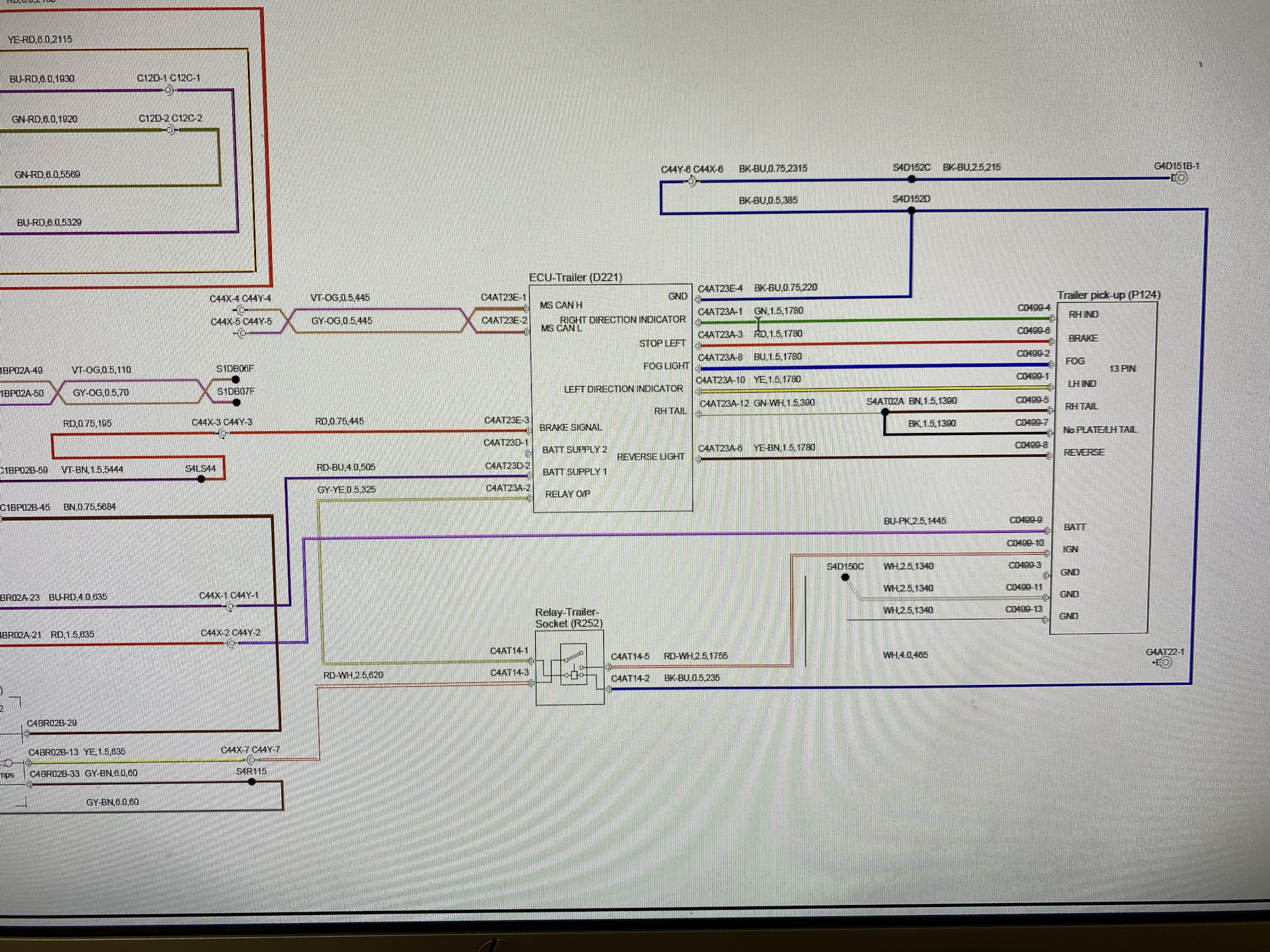Click the S4D152D splice dot
Viewport: 1270px width, 952px height.
[x=911, y=211]
